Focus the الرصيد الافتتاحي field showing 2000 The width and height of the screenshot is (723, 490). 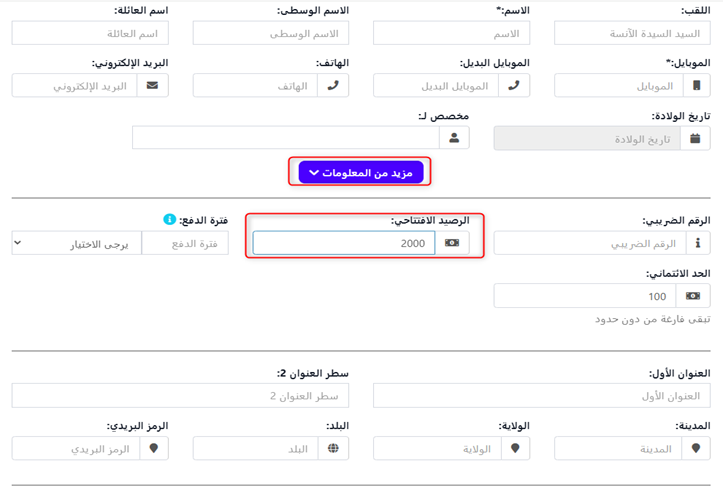343,243
